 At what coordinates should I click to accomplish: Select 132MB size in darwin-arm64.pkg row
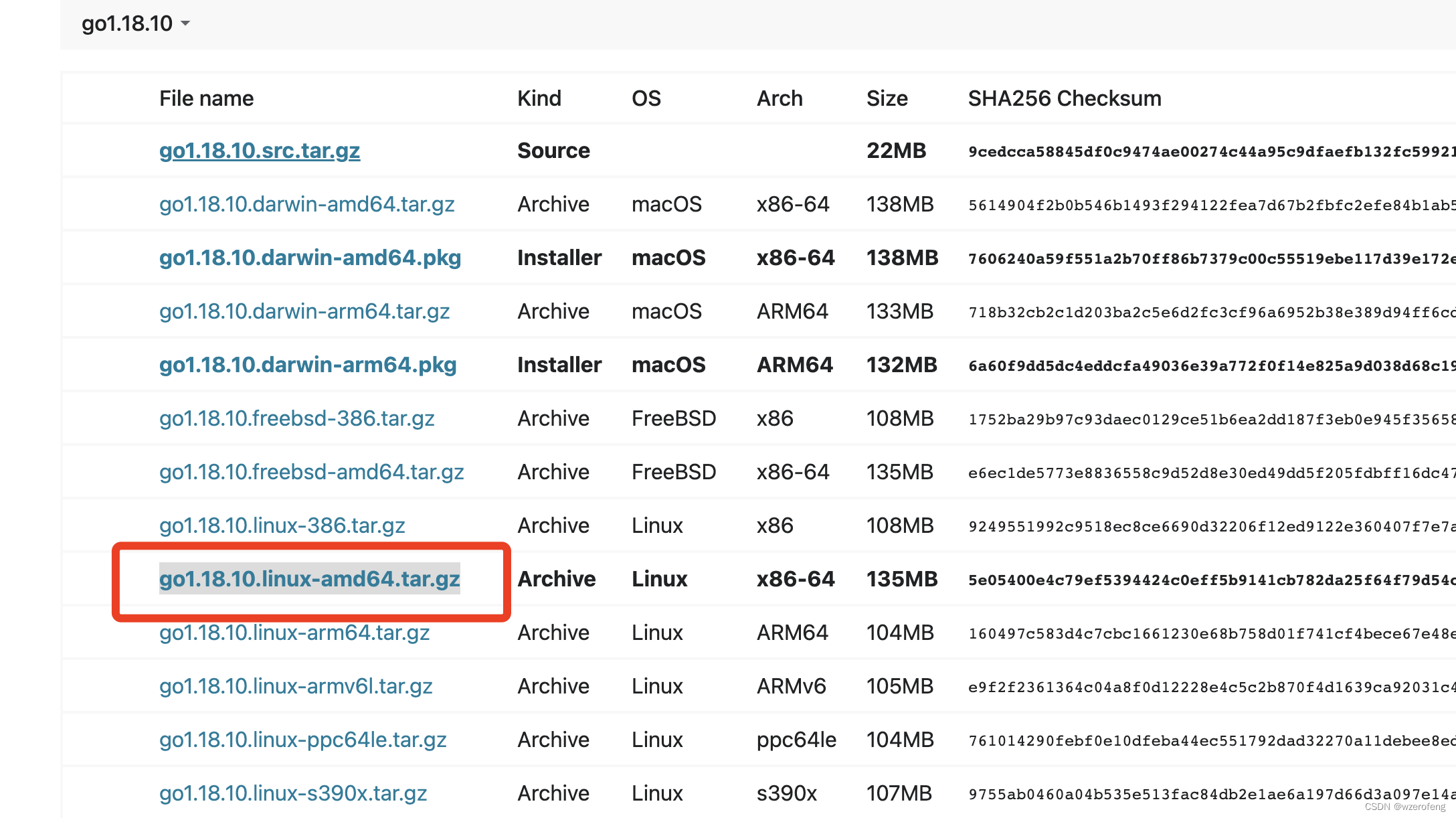pyautogui.click(x=902, y=365)
